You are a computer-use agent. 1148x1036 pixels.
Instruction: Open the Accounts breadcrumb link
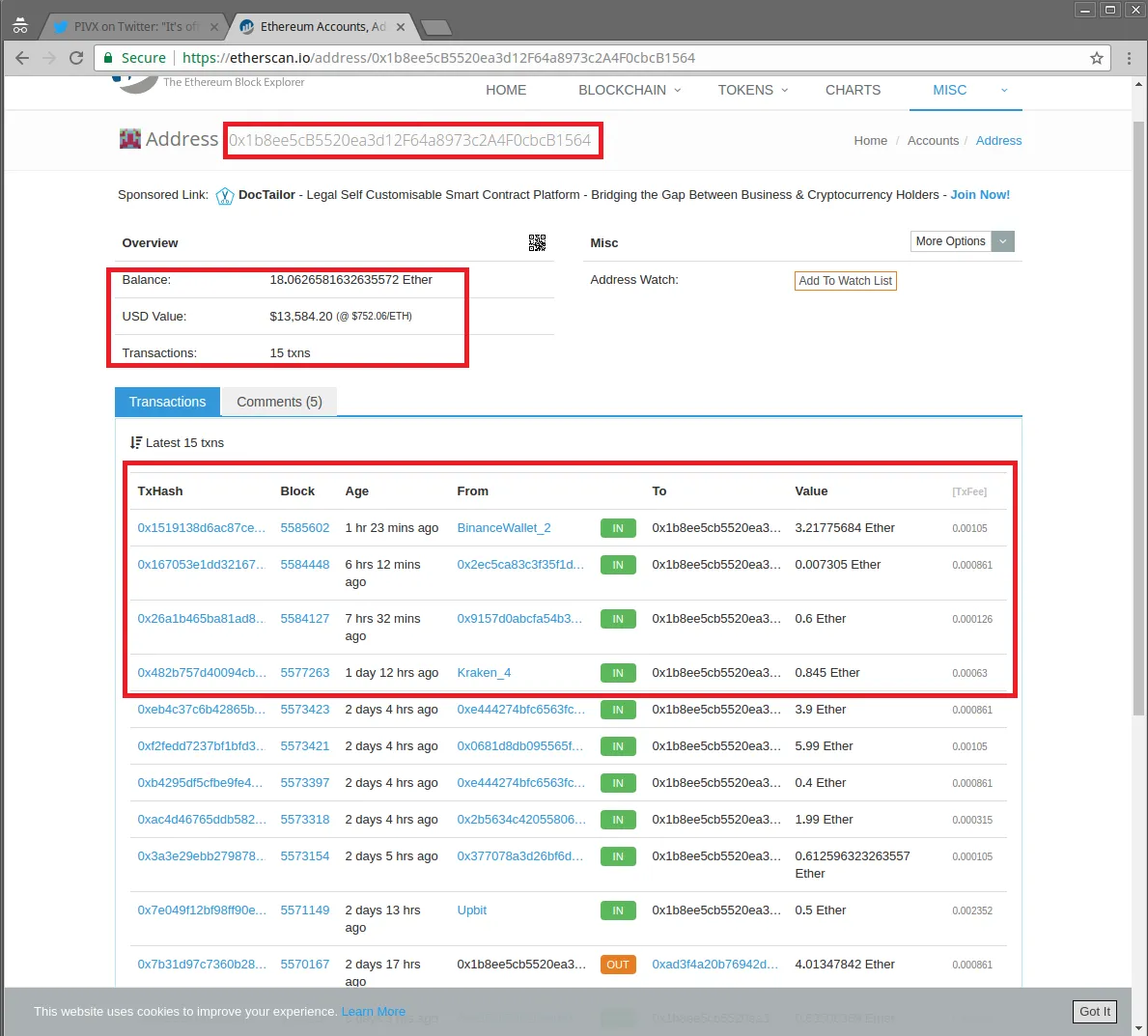pyautogui.click(x=933, y=141)
